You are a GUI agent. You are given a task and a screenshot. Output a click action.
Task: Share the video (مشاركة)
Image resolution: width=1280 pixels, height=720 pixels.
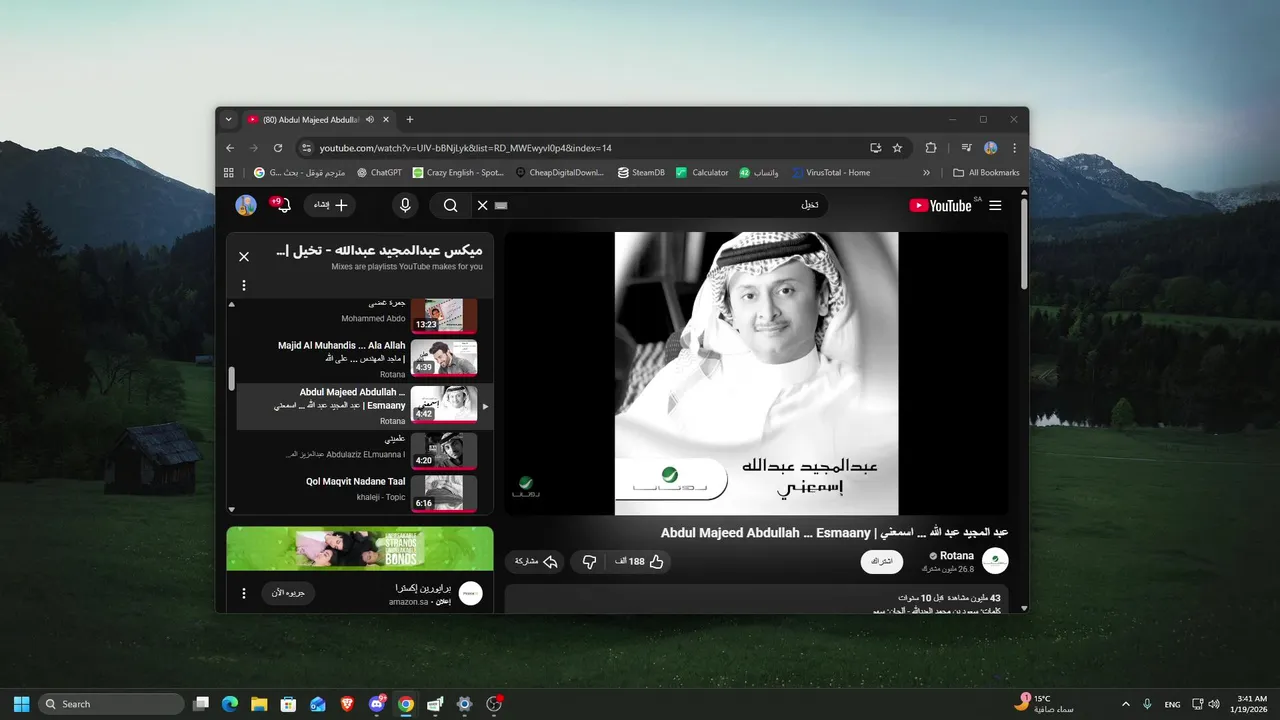coord(535,562)
